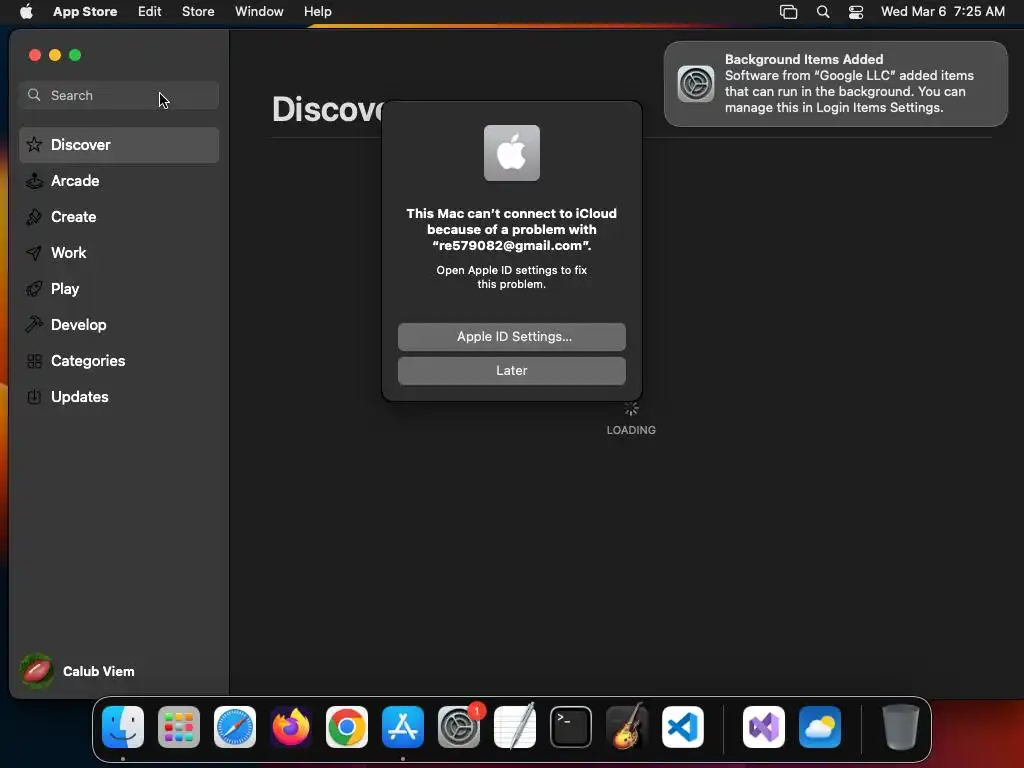
Task: Close the App Store window
Action: [35, 56]
